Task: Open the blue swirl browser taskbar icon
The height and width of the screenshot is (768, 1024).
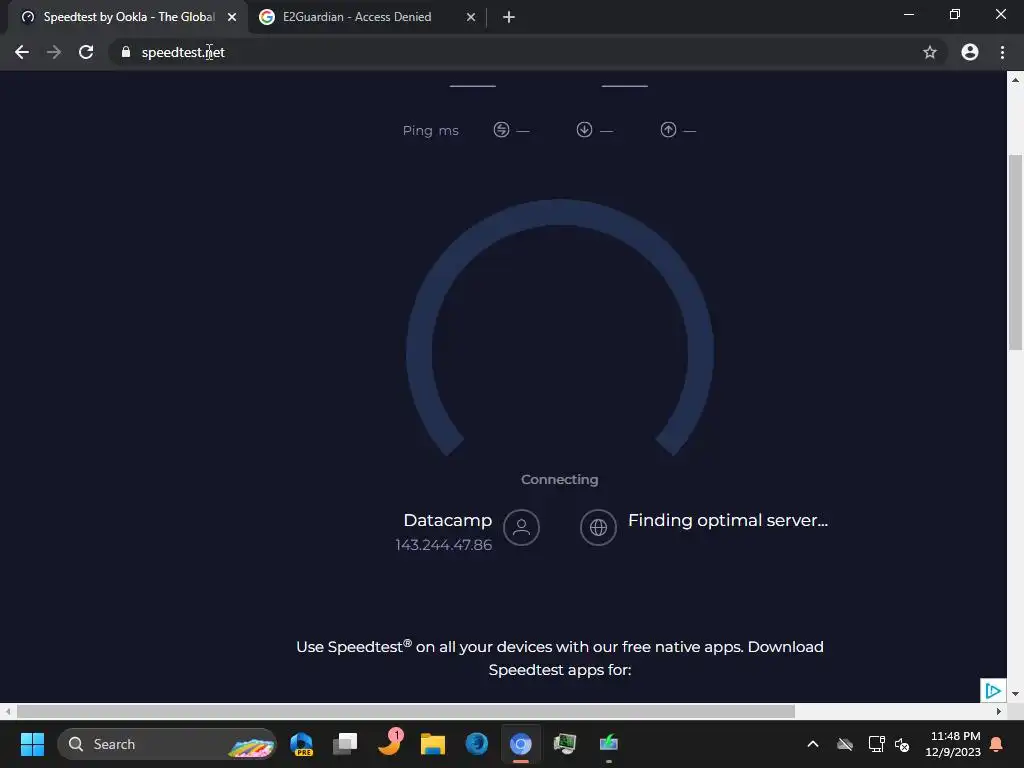Action: click(477, 744)
